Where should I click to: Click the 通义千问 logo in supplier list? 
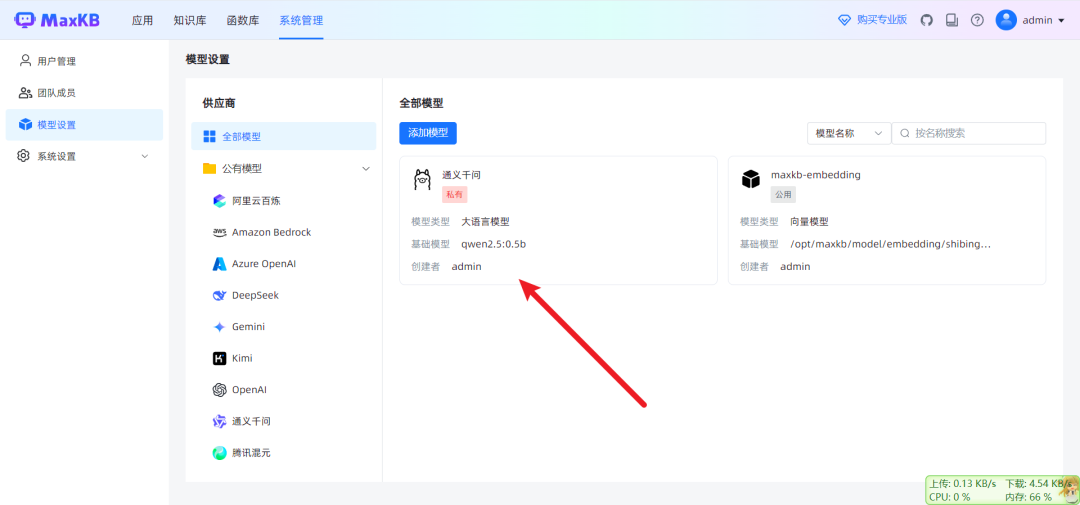(x=219, y=421)
